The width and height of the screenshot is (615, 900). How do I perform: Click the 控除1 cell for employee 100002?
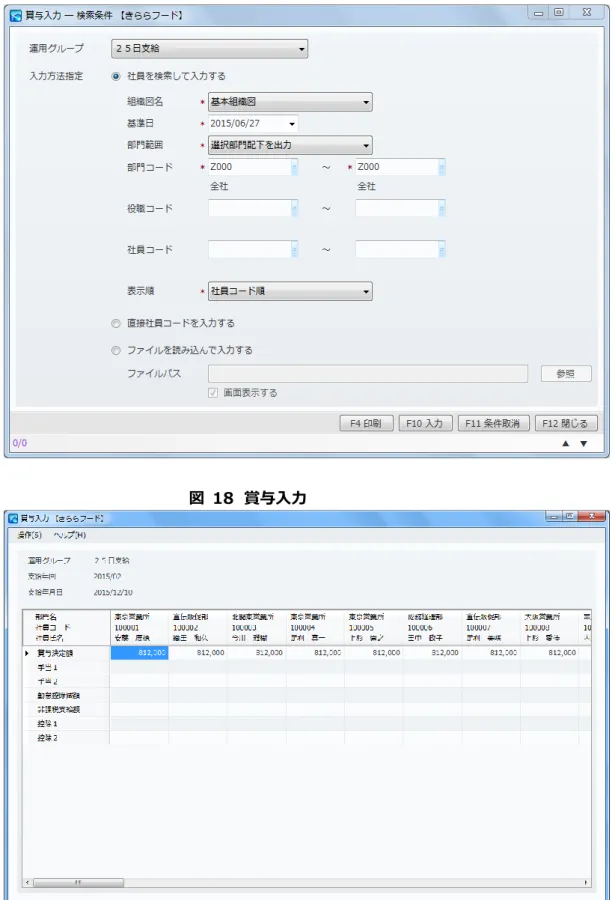(x=198, y=723)
